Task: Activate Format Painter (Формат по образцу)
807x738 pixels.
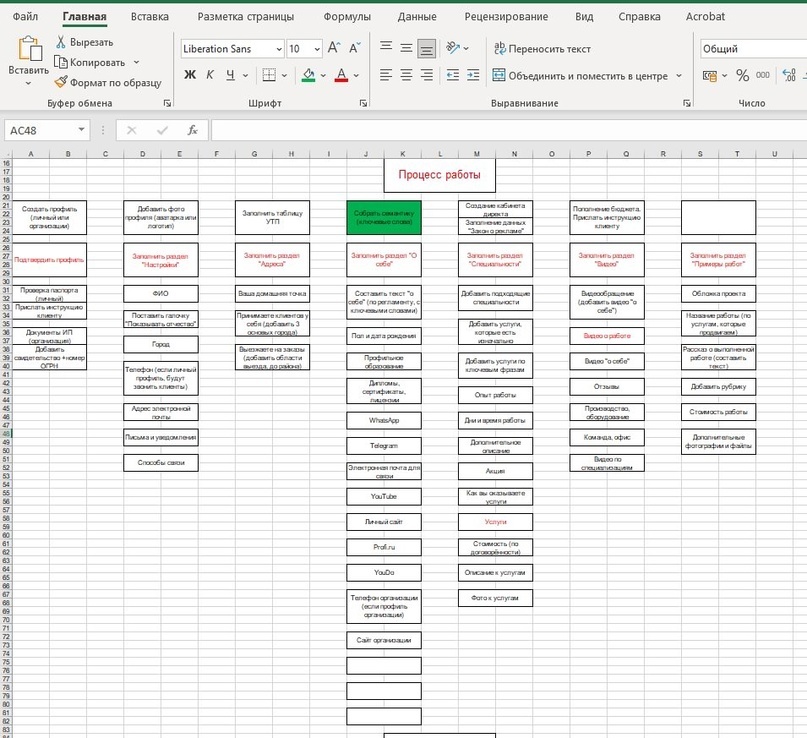Action: (108, 82)
